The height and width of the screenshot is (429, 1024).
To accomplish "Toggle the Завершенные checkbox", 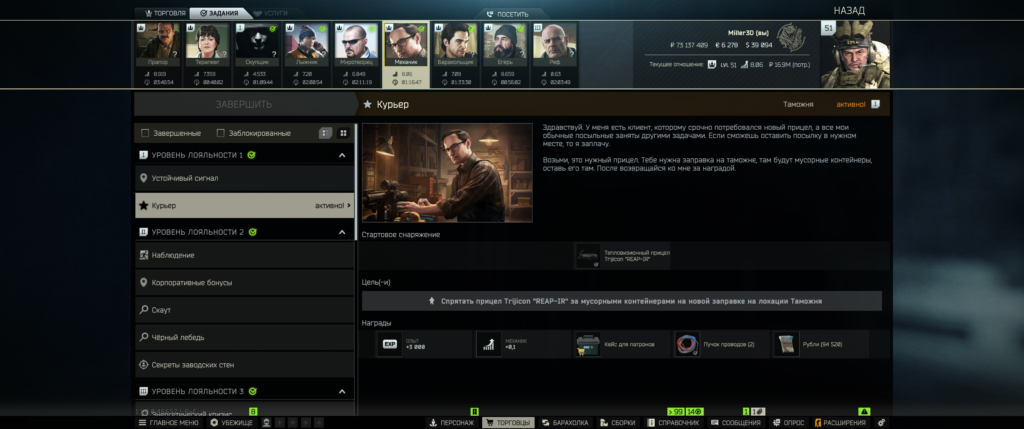I will (x=146, y=133).
